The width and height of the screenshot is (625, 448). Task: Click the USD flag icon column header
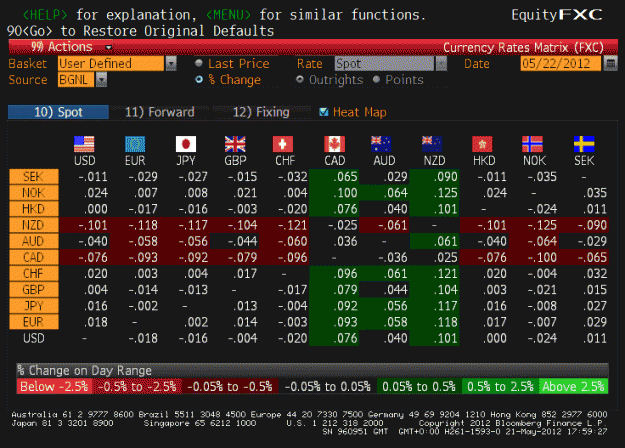(x=84, y=144)
